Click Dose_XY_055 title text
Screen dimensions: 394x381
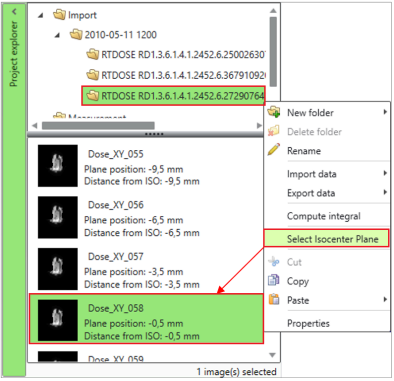click(x=116, y=154)
